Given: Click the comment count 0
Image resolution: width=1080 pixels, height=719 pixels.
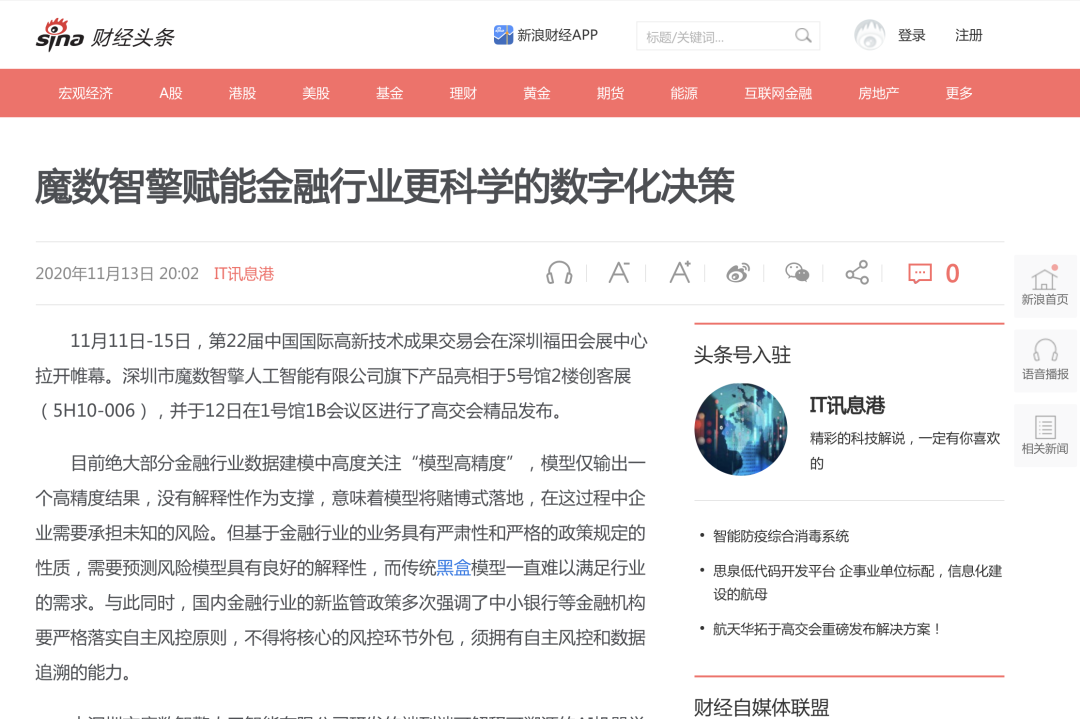Looking at the screenshot, I should [953, 273].
